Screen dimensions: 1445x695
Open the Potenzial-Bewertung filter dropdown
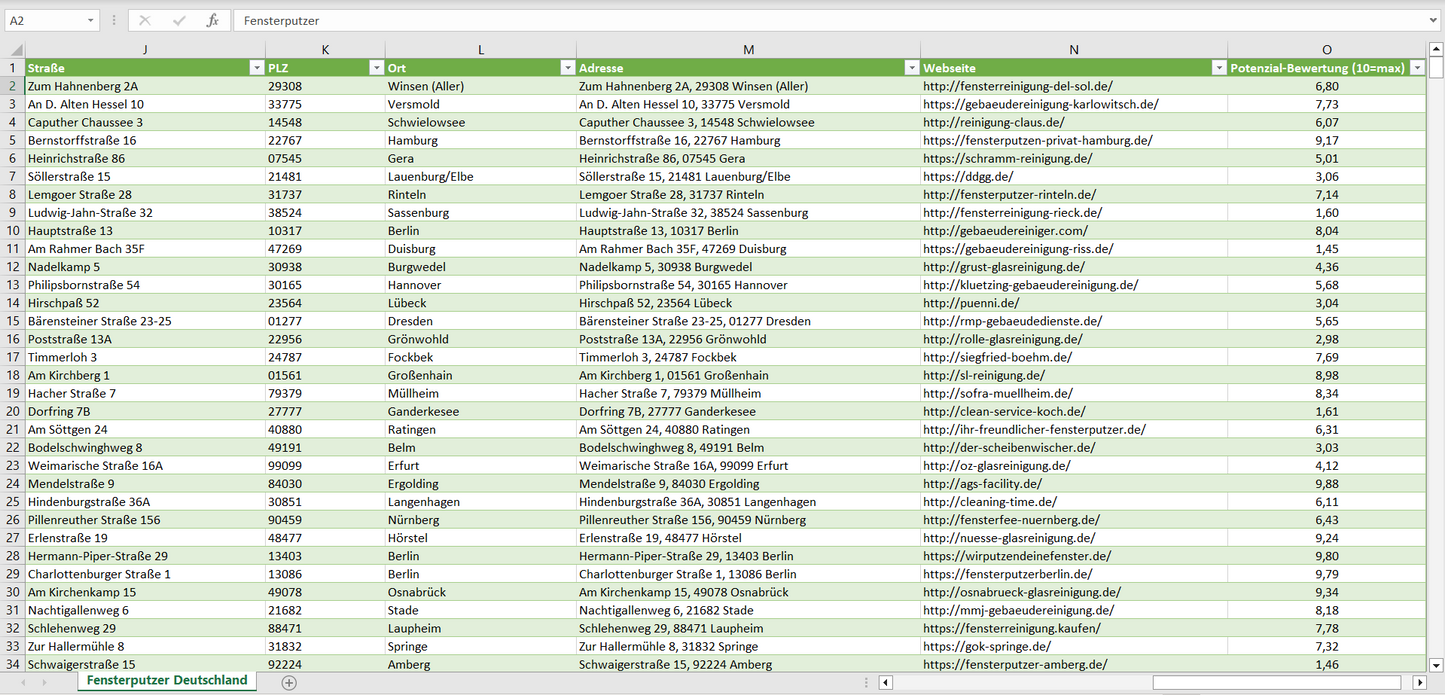(1416, 68)
